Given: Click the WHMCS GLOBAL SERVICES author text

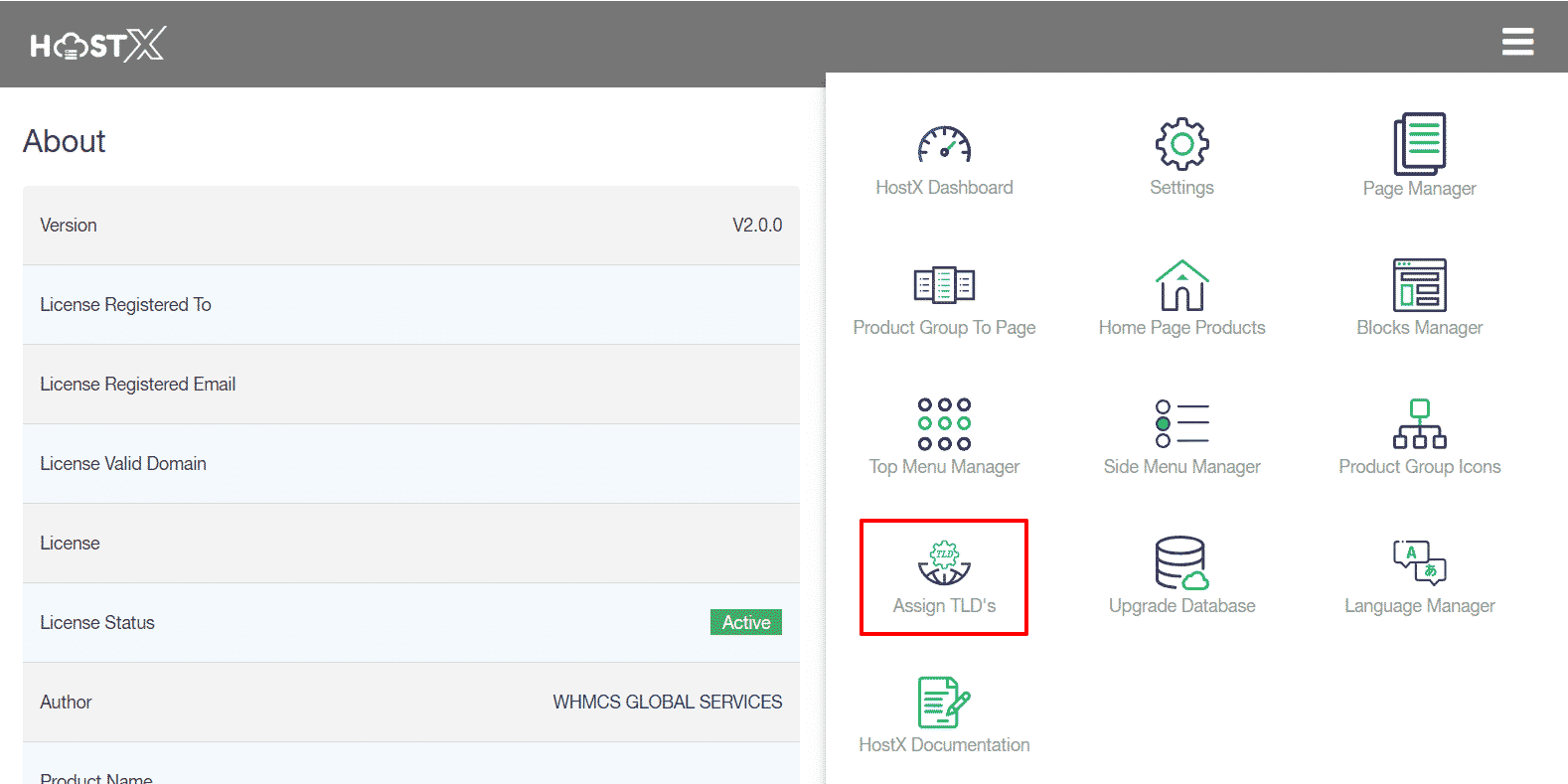Looking at the screenshot, I should [x=667, y=703].
